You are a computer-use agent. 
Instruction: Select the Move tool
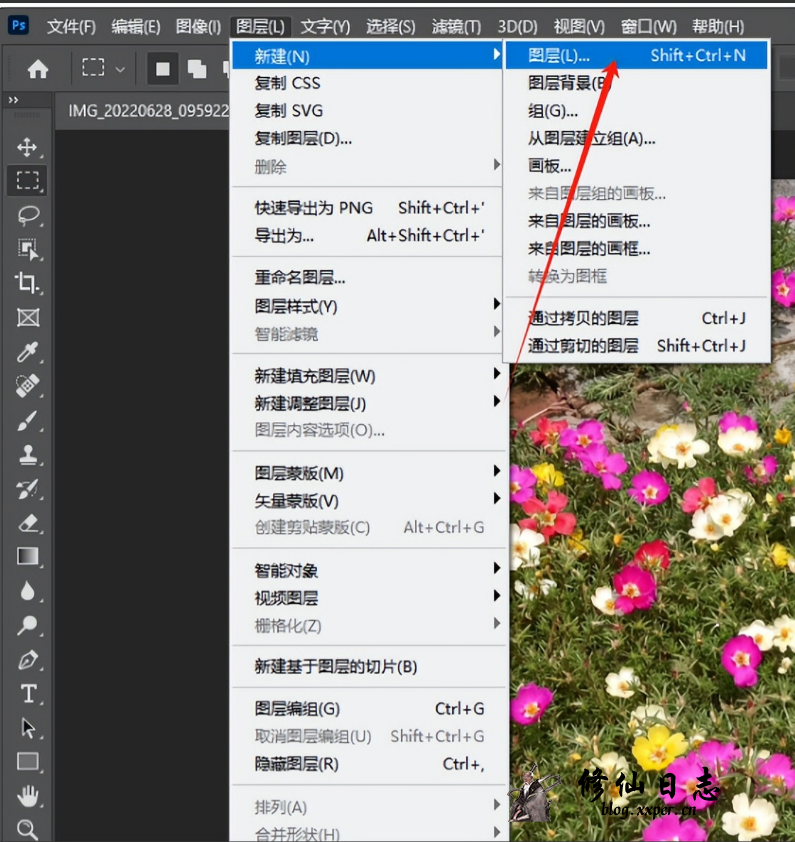[28, 148]
